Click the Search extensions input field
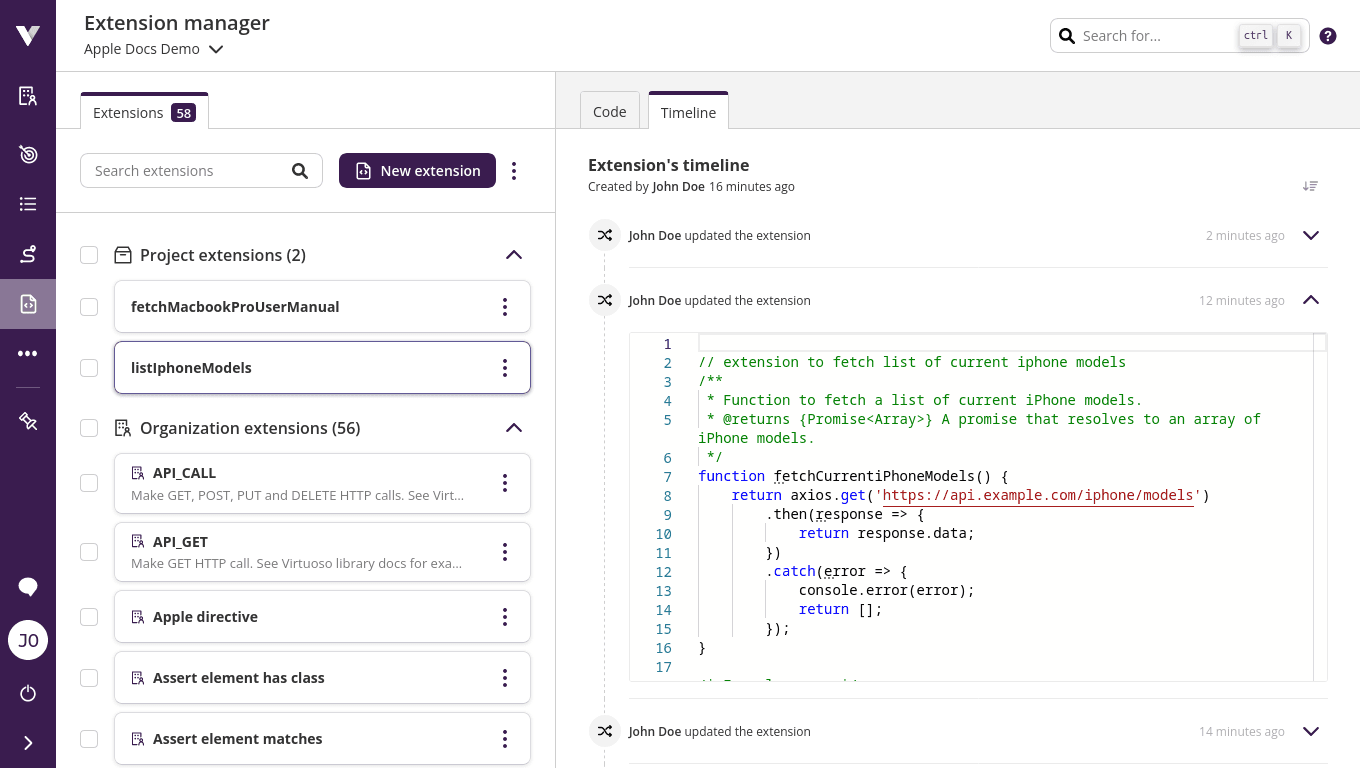Viewport: 1360px width, 768px height. (188, 171)
